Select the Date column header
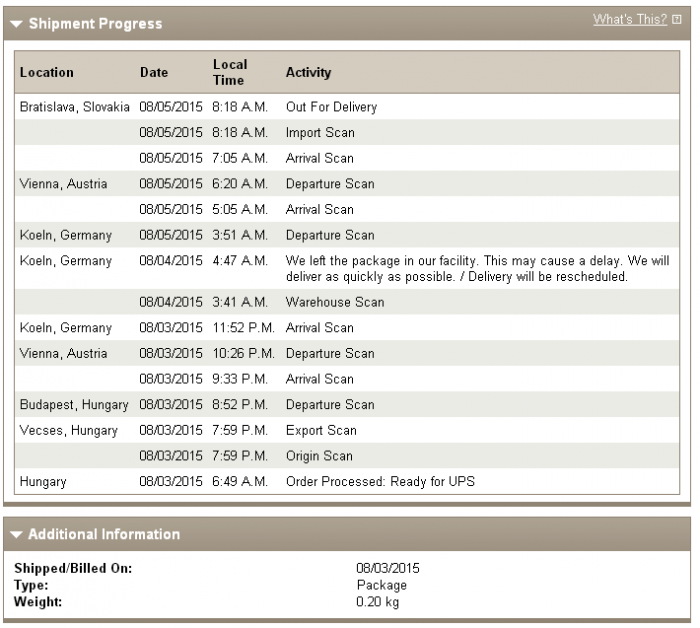The width and height of the screenshot is (700, 628). coord(154,72)
